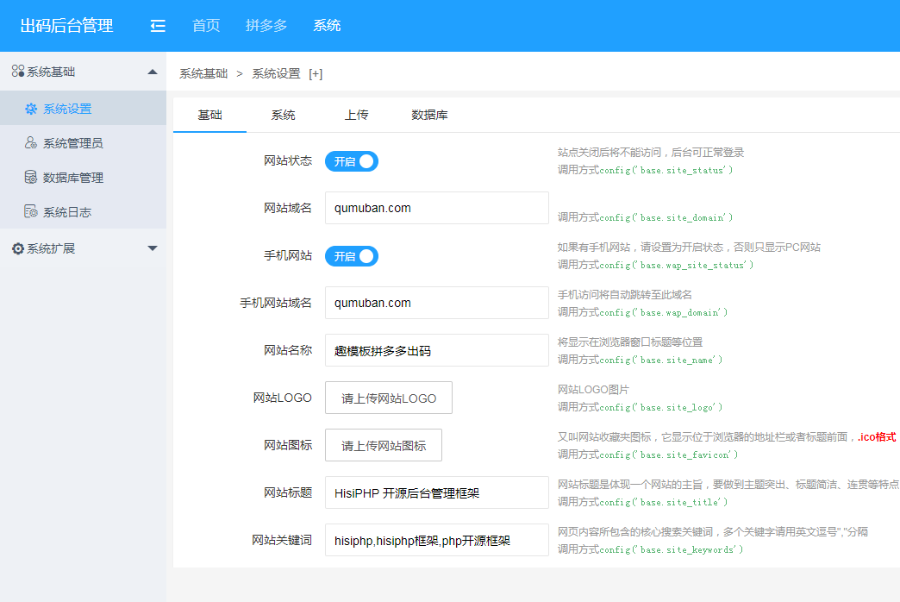Image resolution: width=900 pixels, height=602 pixels.
Task: Click the 请上传网站图标 upload button
Action: [384, 445]
